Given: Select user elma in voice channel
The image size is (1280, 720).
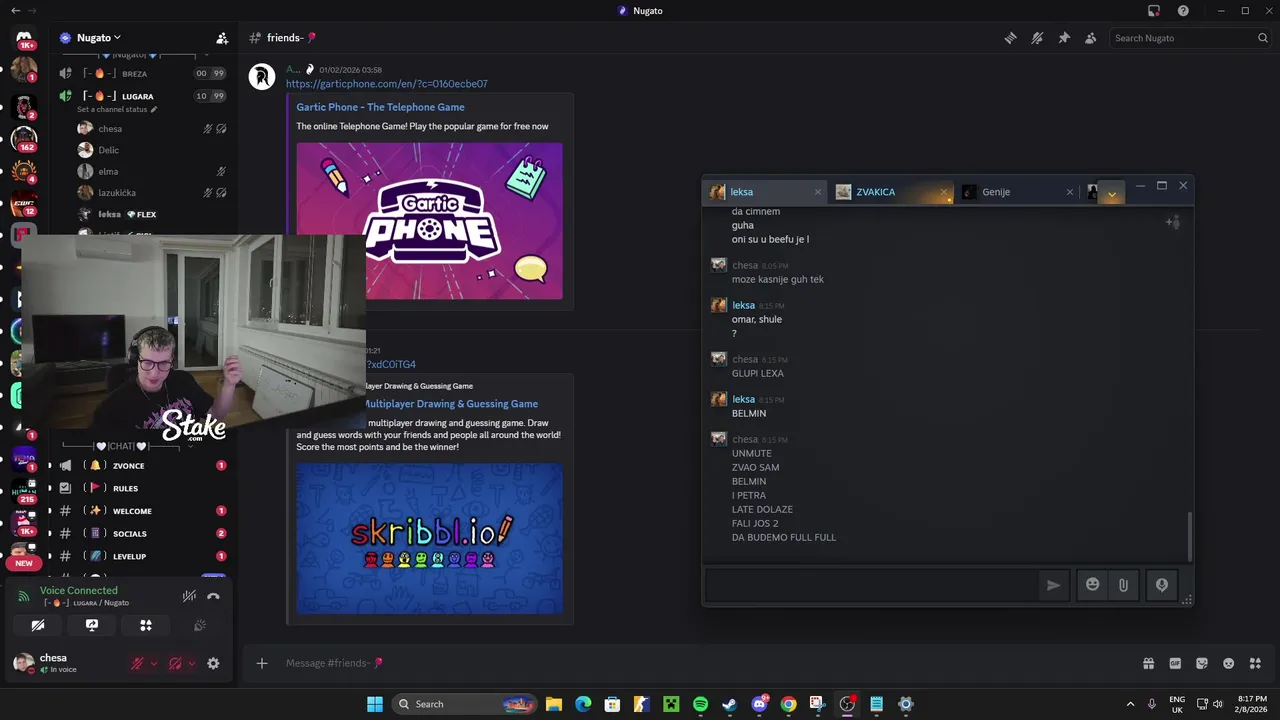Looking at the screenshot, I should tap(108, 172).
